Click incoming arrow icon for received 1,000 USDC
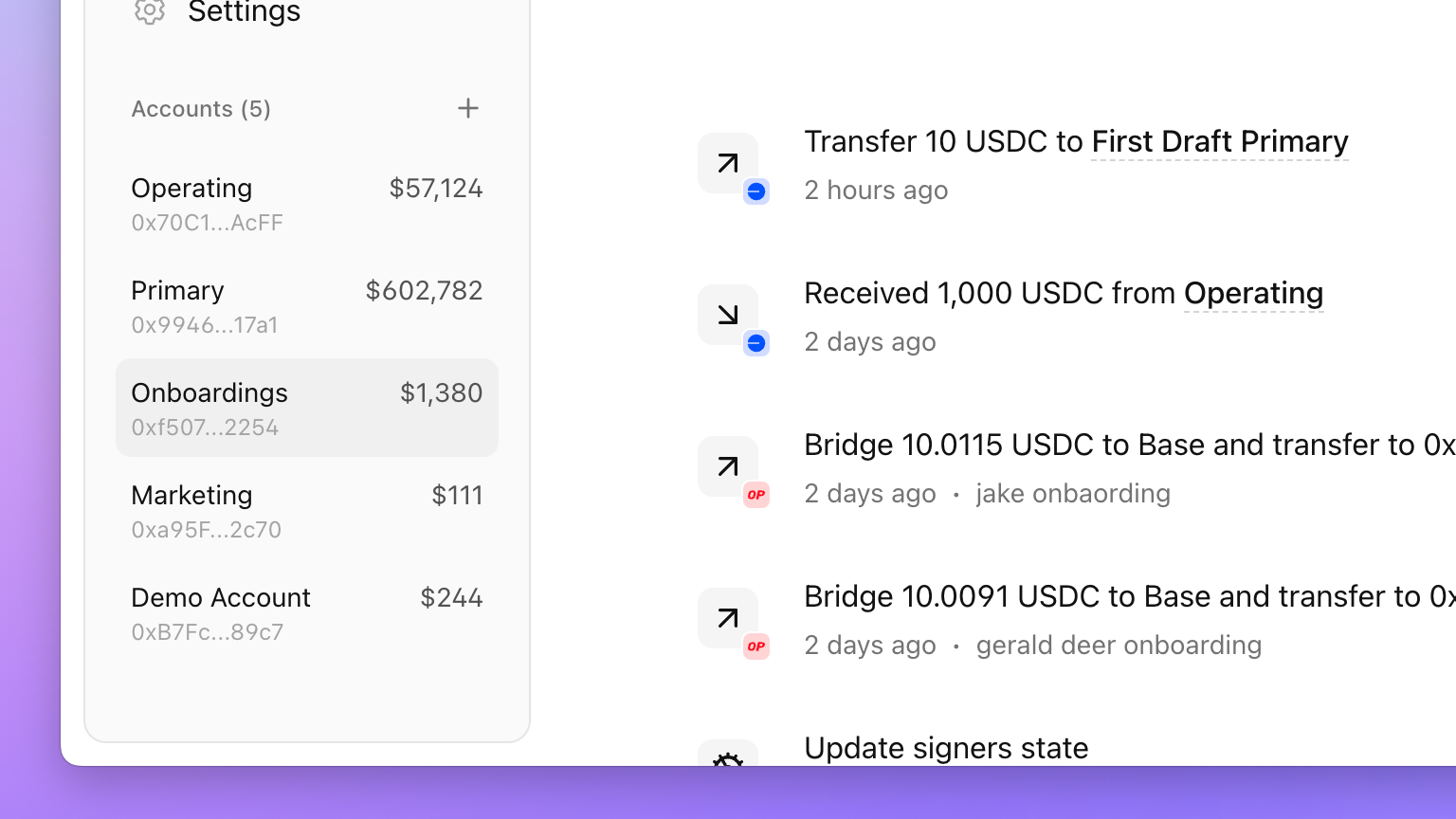The height and width of the screenshot is (819, 1456). click(x=728, y=315)
